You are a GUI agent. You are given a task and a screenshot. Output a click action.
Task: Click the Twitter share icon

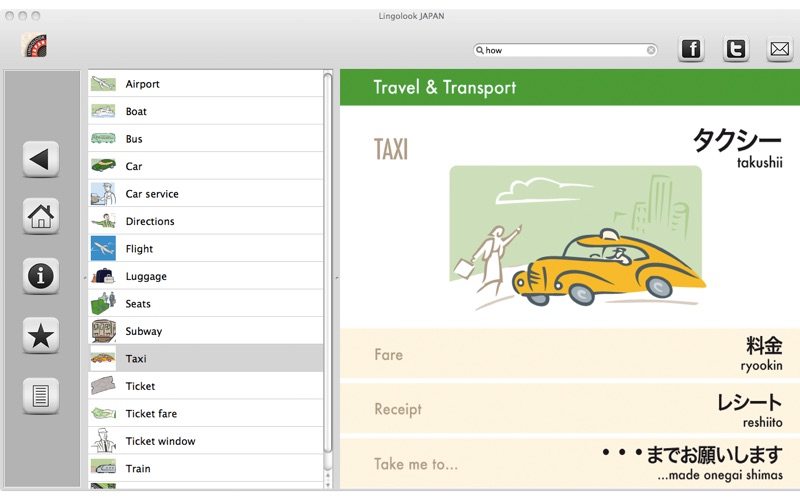[736, 48]
